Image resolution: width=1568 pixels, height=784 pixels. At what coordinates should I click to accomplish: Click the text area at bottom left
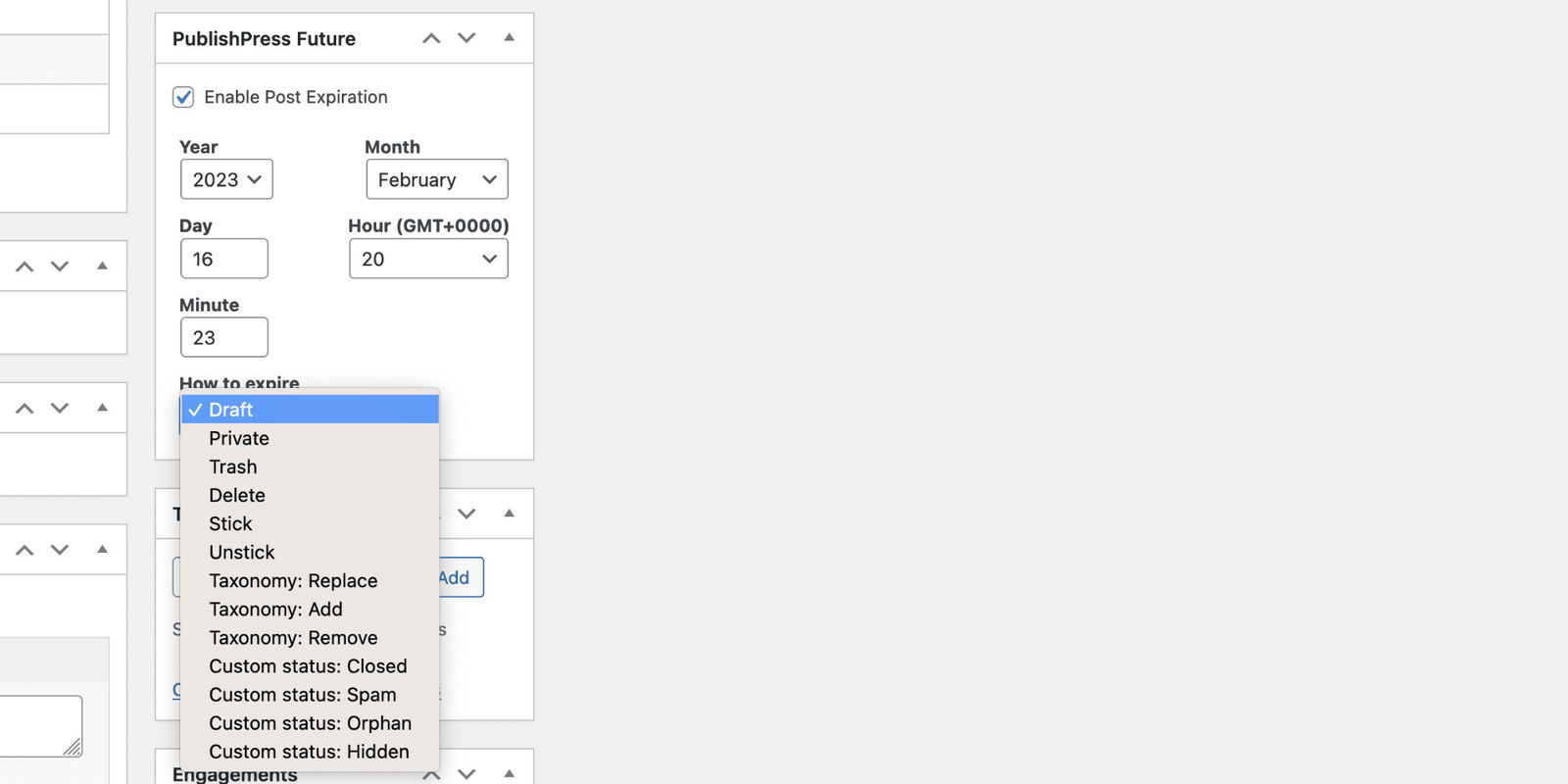[41, 726]
